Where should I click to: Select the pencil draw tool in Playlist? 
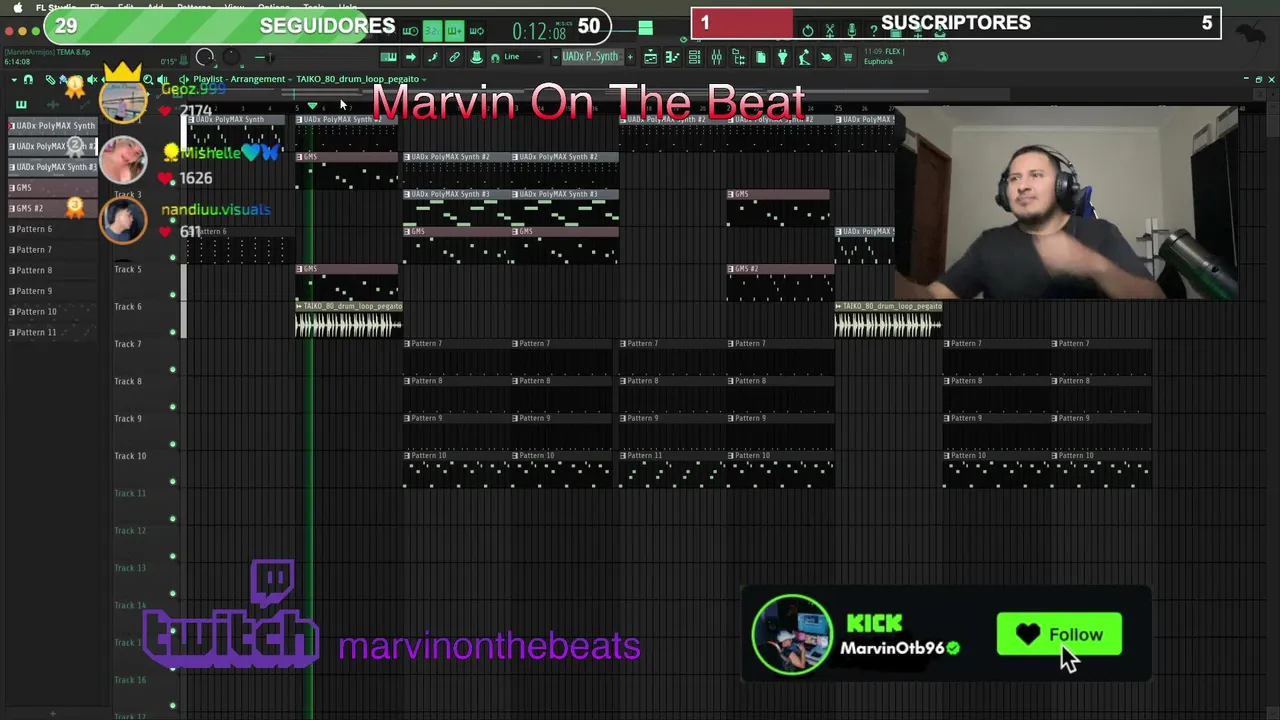pos(50,79)
